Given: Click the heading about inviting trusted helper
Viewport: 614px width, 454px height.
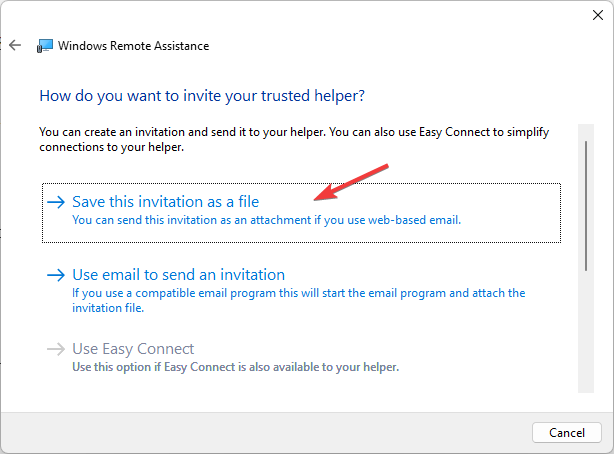Looking at the screenshot, I should [x=201, y=96].
